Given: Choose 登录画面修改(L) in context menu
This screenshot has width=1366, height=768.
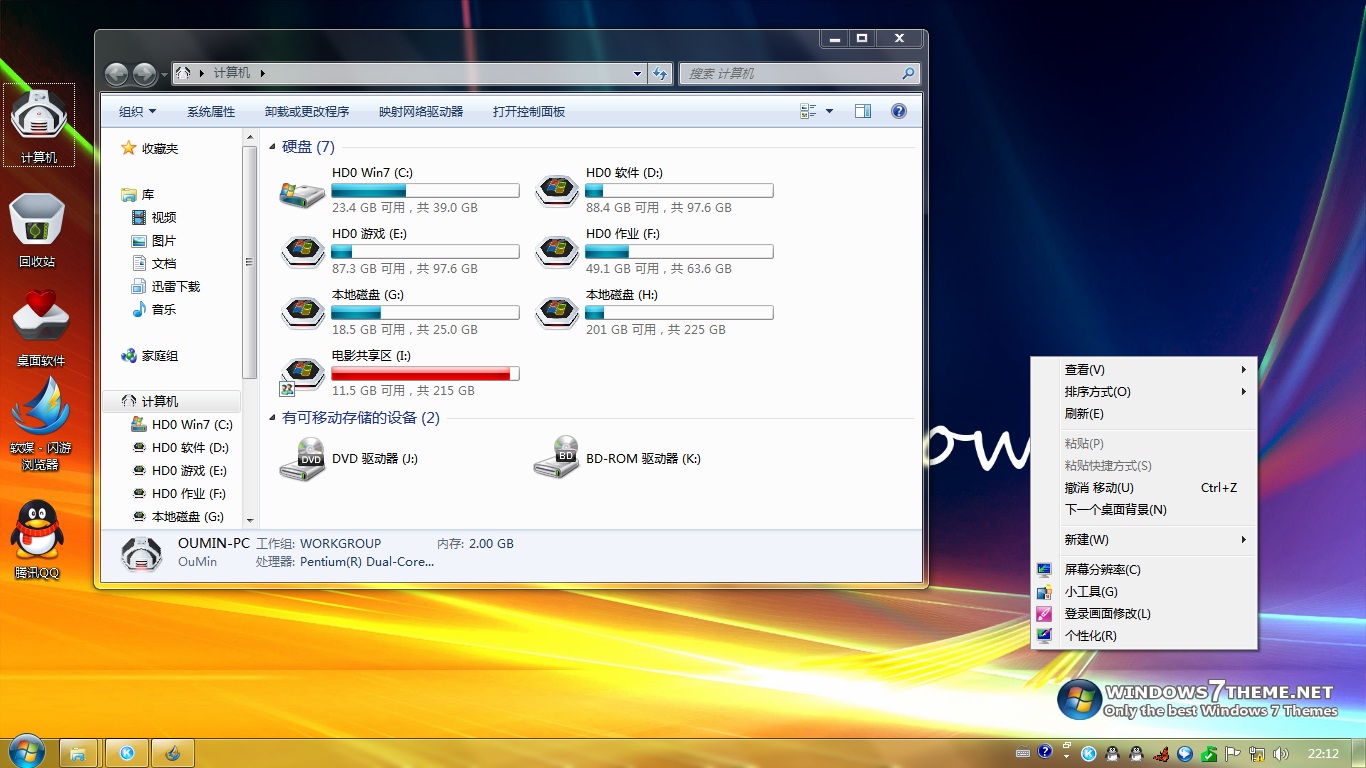Looking at the screenshot, I should pos(1144,614).
